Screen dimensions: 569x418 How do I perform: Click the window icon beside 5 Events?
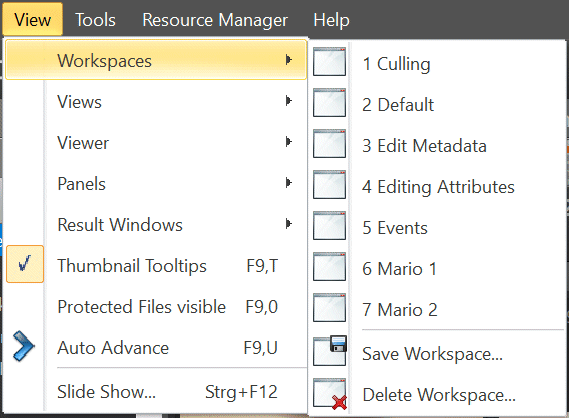(x=329, y=226)
